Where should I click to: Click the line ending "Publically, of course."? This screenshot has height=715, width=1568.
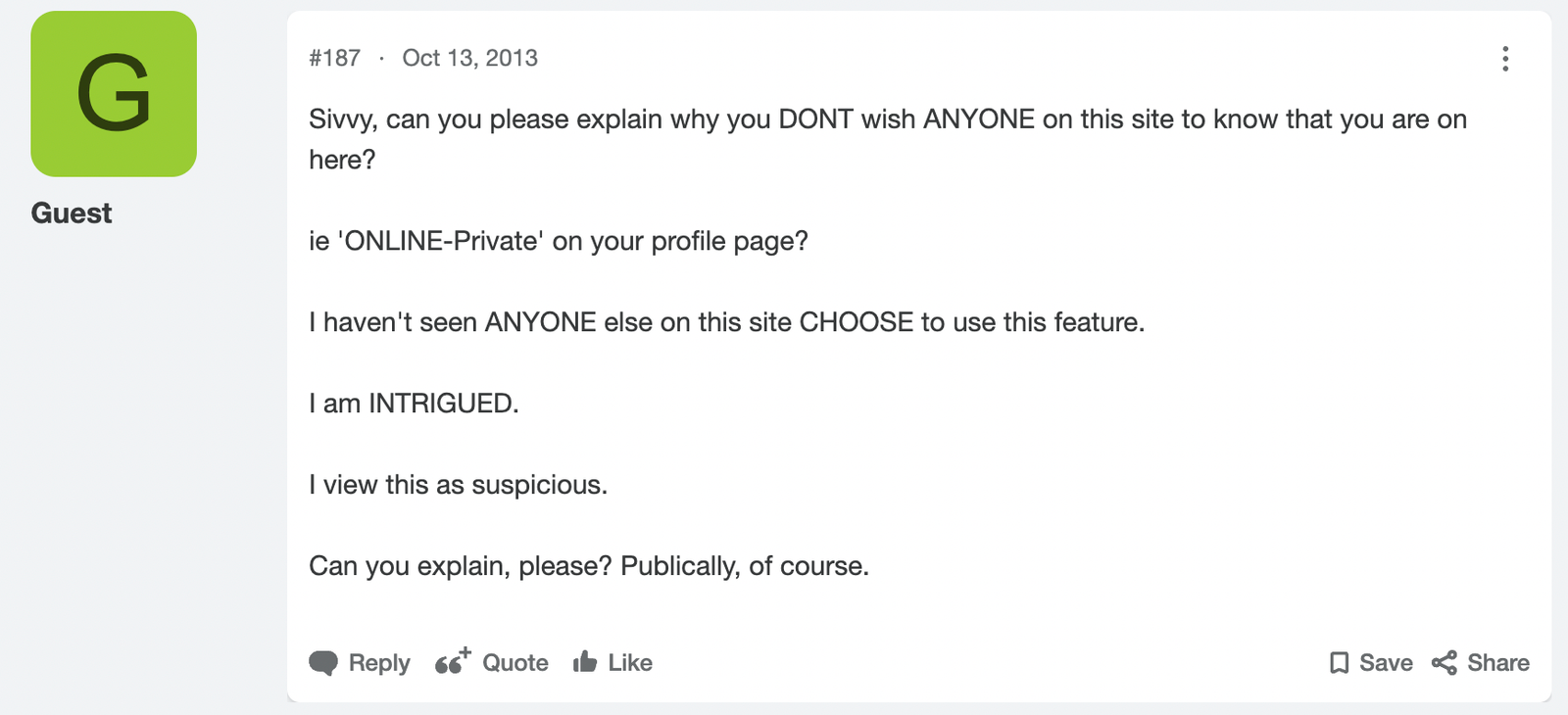click(x=589, y=566)
